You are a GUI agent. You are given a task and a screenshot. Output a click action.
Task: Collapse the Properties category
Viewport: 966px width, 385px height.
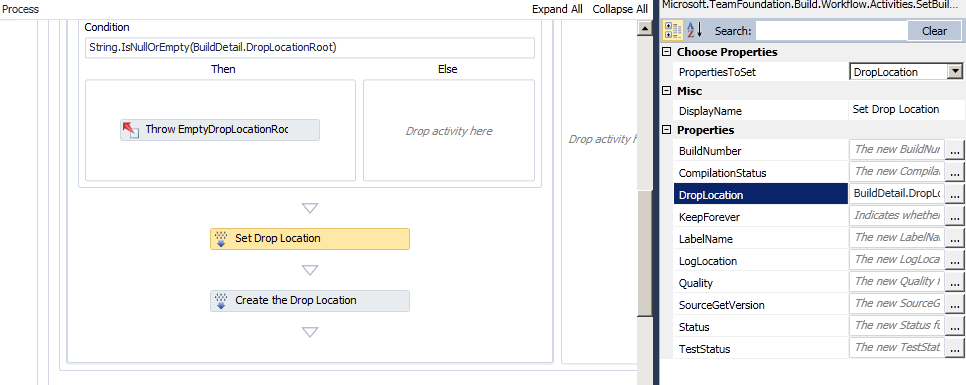tap(666, 130)
